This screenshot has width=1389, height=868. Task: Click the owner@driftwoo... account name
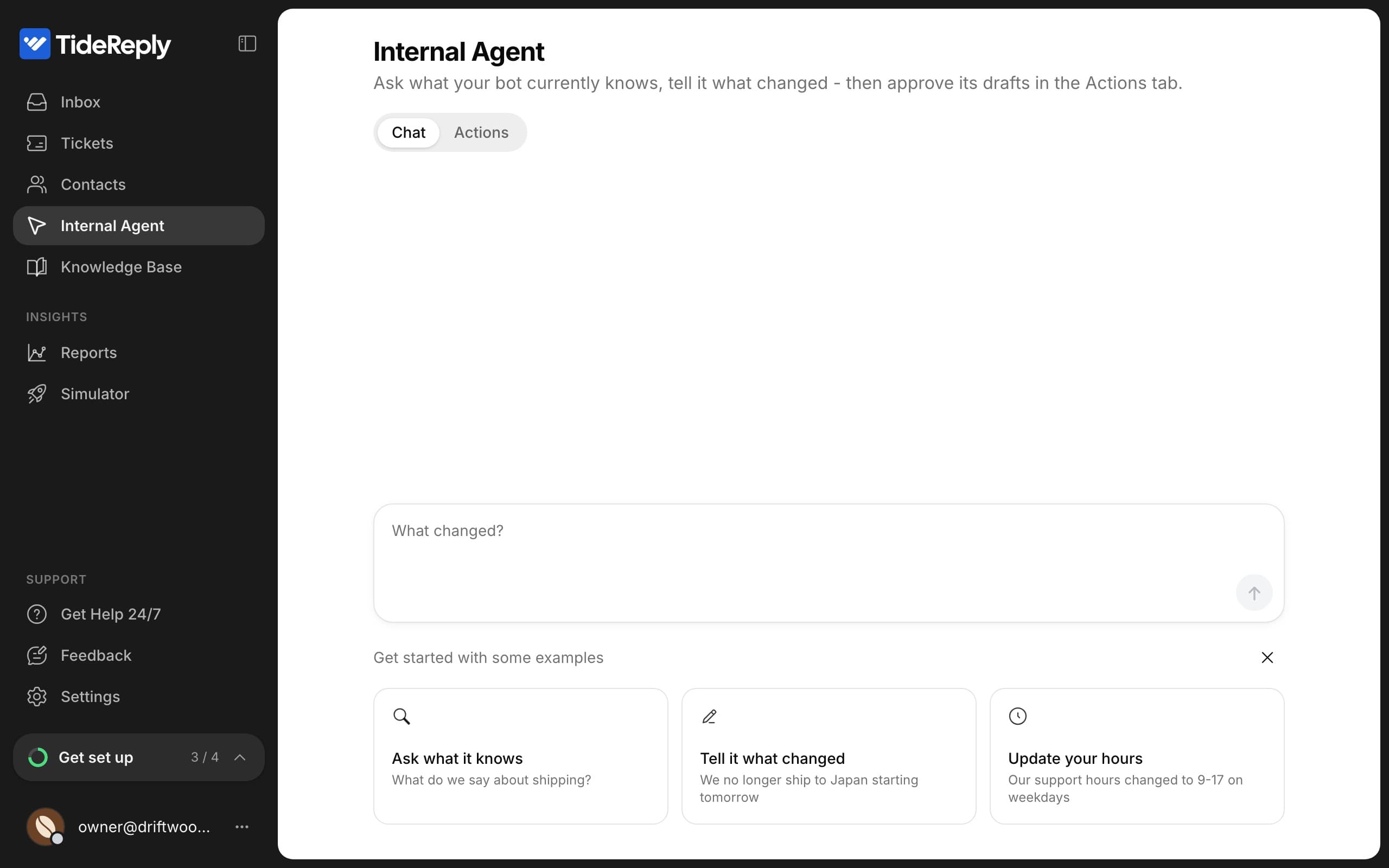144,827
